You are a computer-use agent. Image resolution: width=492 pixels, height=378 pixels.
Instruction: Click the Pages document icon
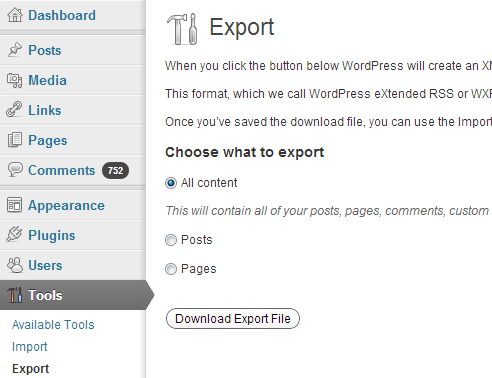pyautogui.click(x=15, y=140)
